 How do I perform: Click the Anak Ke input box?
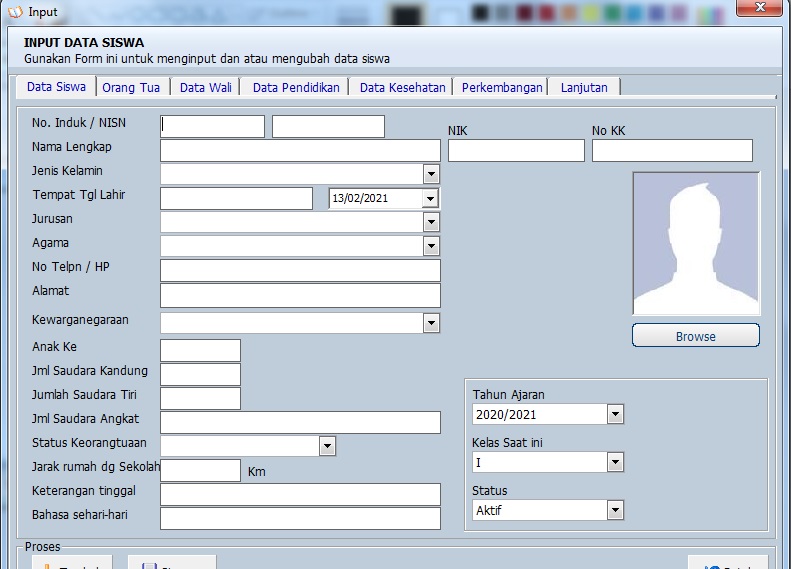(x=200, y=351)
